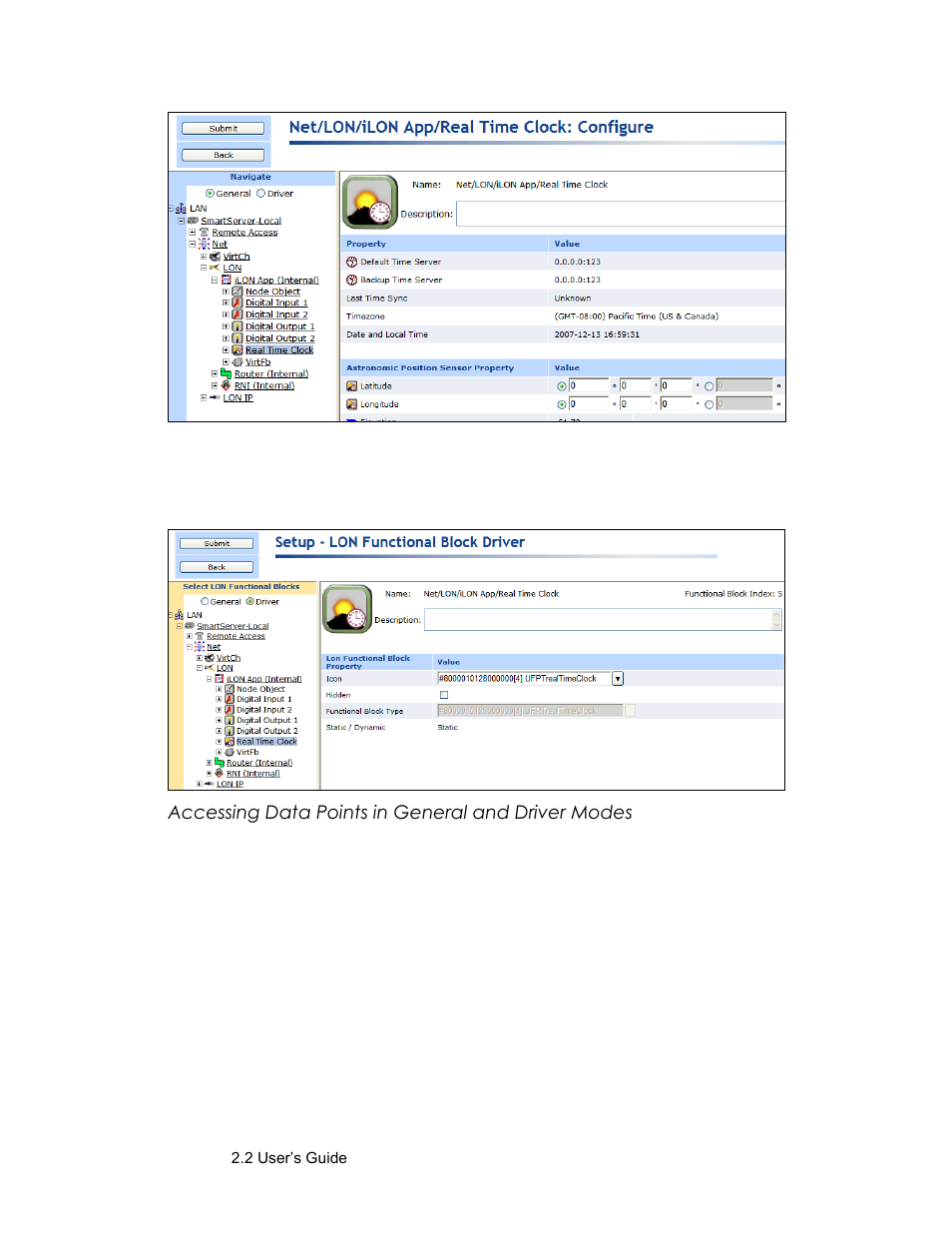Click the Digital Output 2 icon in Setup tree
Viewport: 952px width, 1233px height.
point(230,731)
